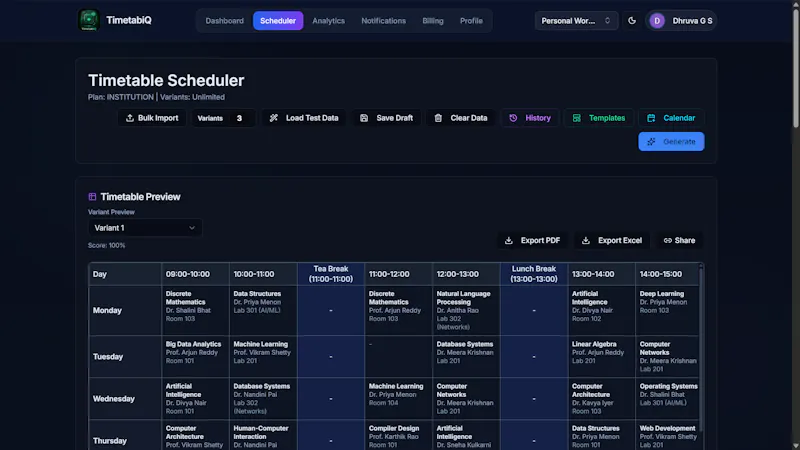Click the Generate button
This screenshot has width=800, height=450.
click(671, 142)
